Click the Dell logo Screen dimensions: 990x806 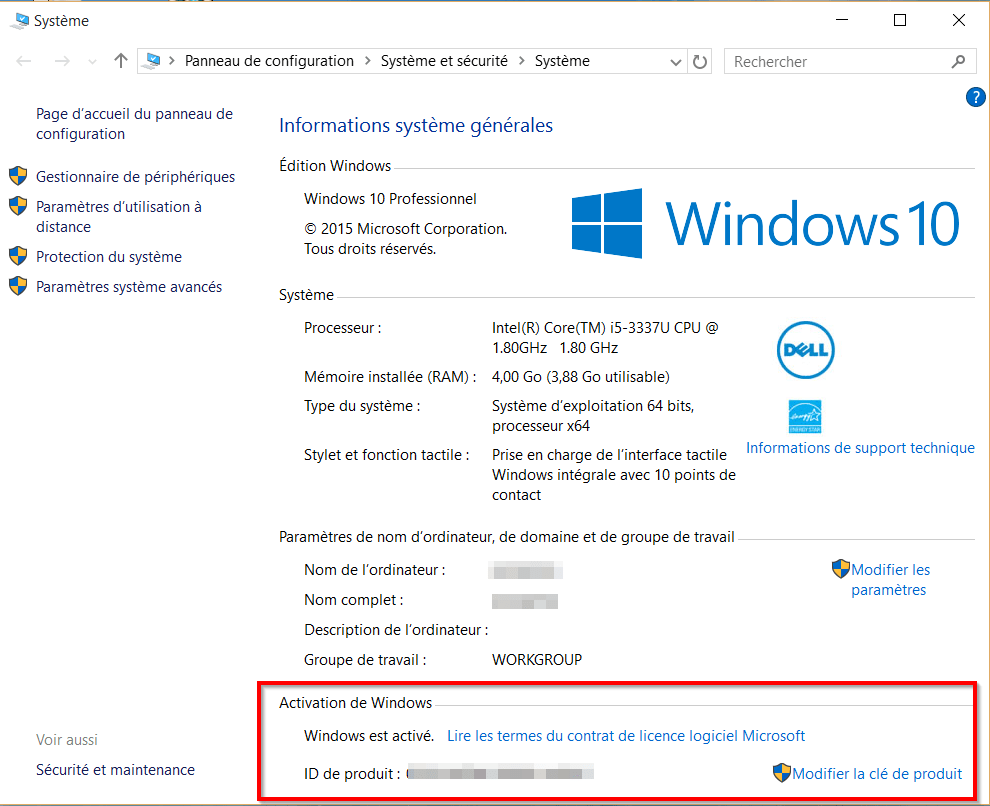point(805,350)
